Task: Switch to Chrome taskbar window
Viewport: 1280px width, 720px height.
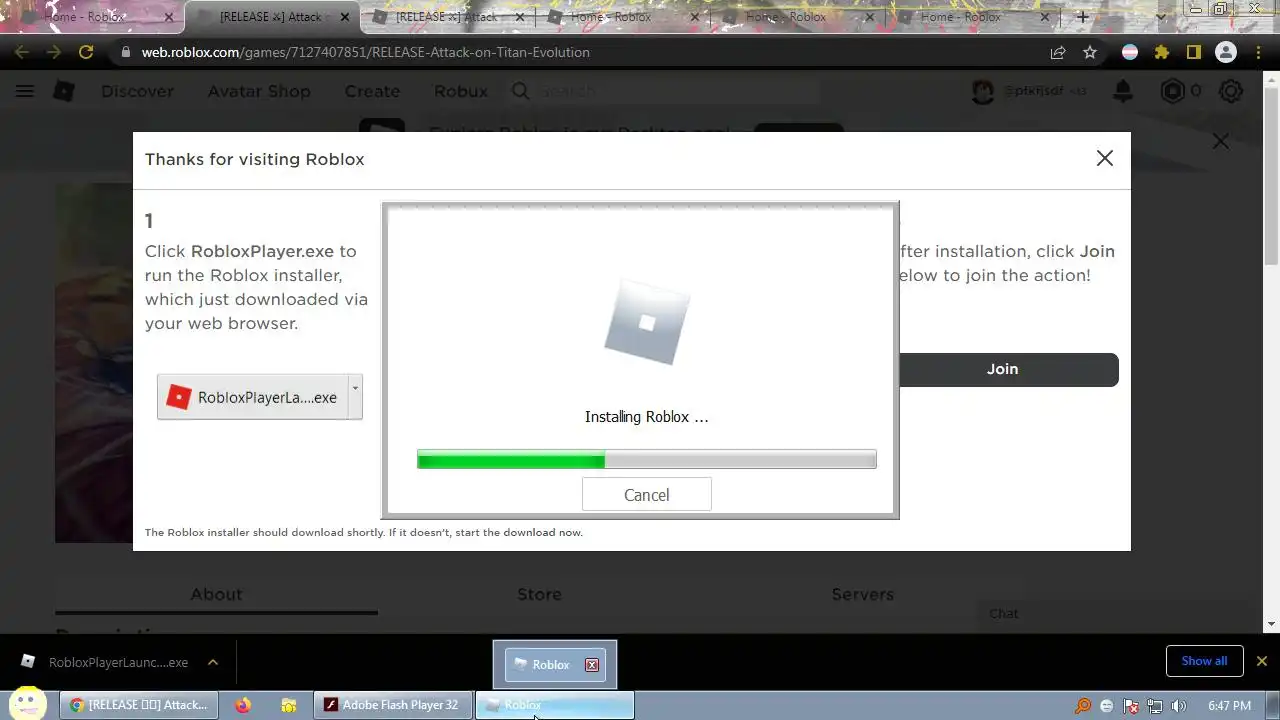Action: coord(139,705)
